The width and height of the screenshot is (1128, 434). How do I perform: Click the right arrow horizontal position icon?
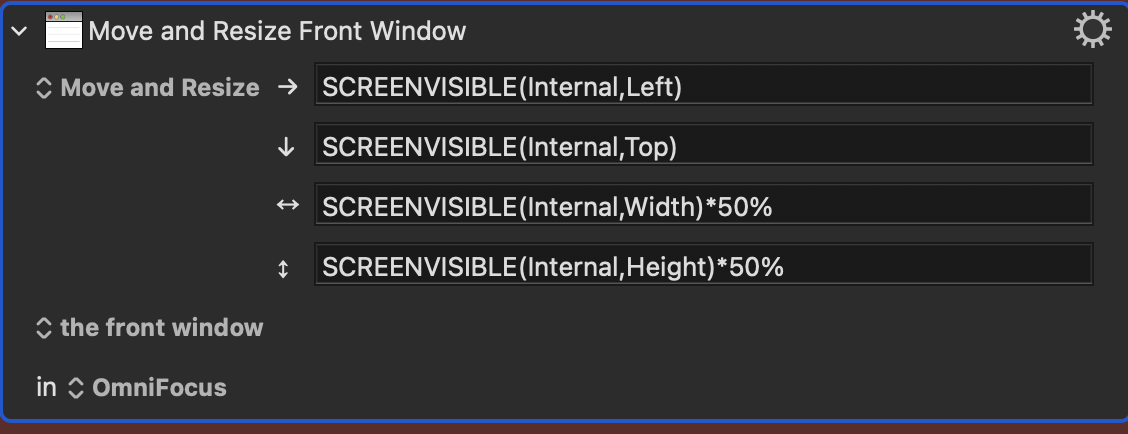pos(287,87)
